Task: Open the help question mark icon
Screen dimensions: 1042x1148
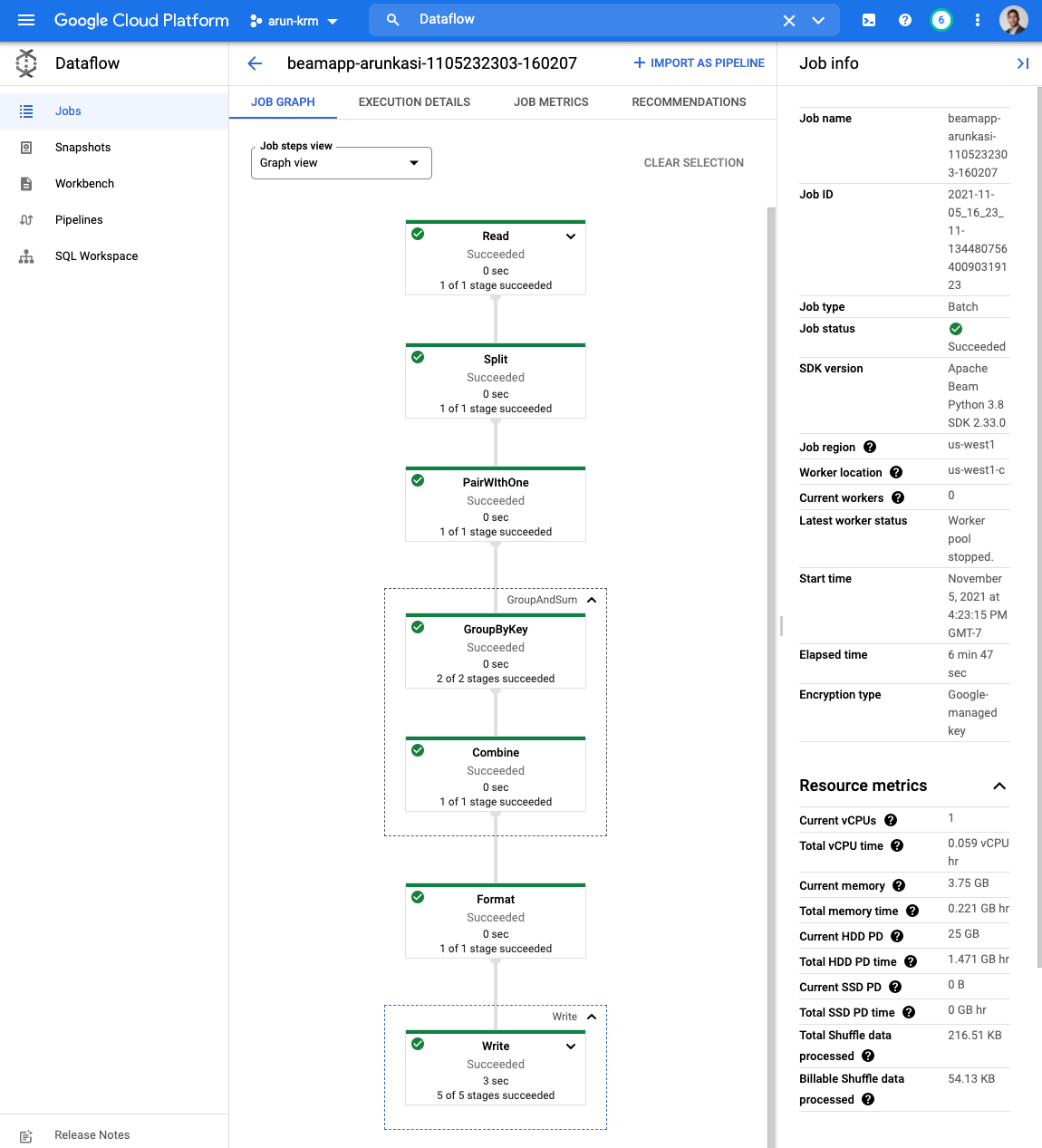Action: [x=904, y=19]
